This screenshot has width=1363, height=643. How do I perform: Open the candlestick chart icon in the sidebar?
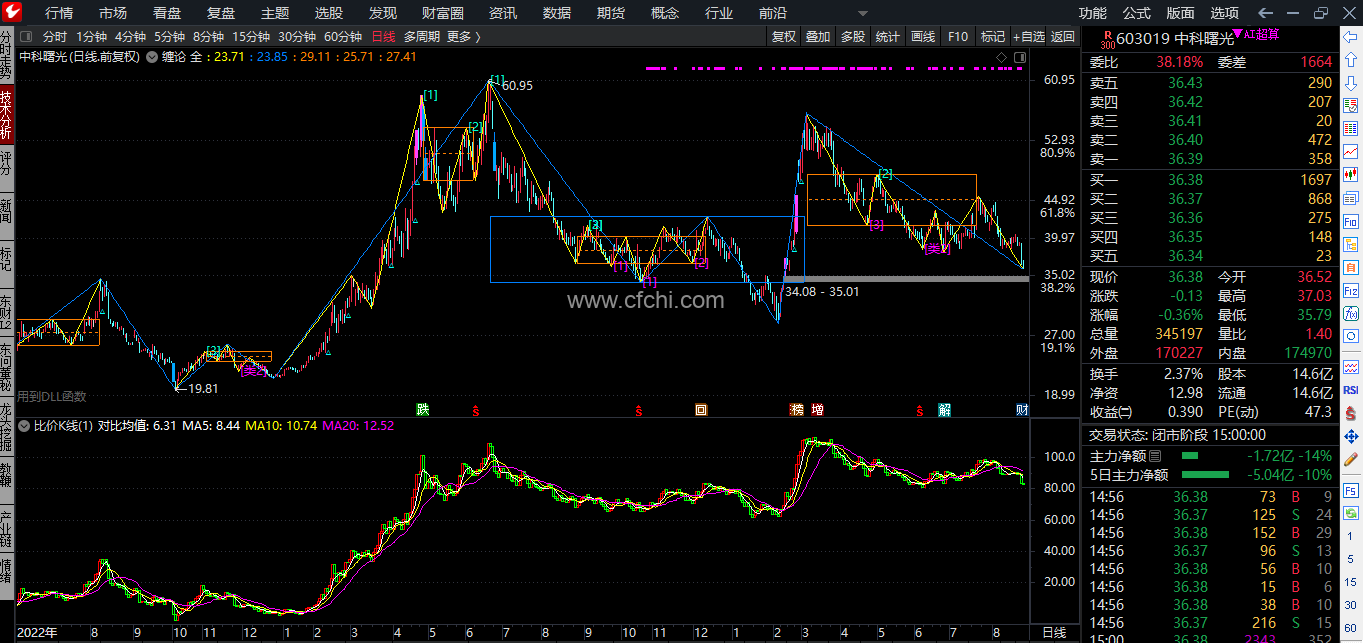pyautogui.click(x=1350, y=174)
